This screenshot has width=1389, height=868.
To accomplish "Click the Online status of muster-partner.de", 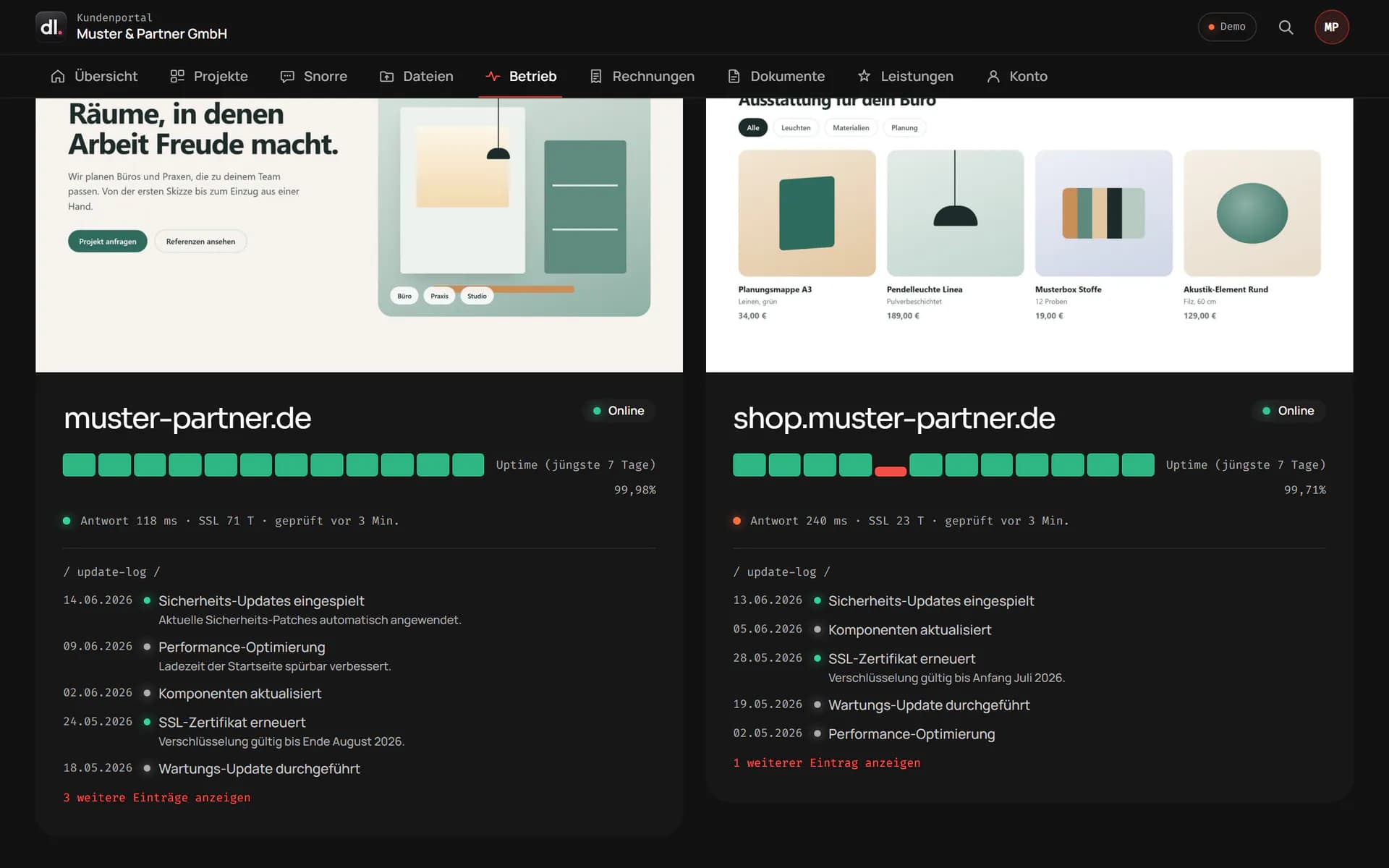I will click(x=619, y=411).
